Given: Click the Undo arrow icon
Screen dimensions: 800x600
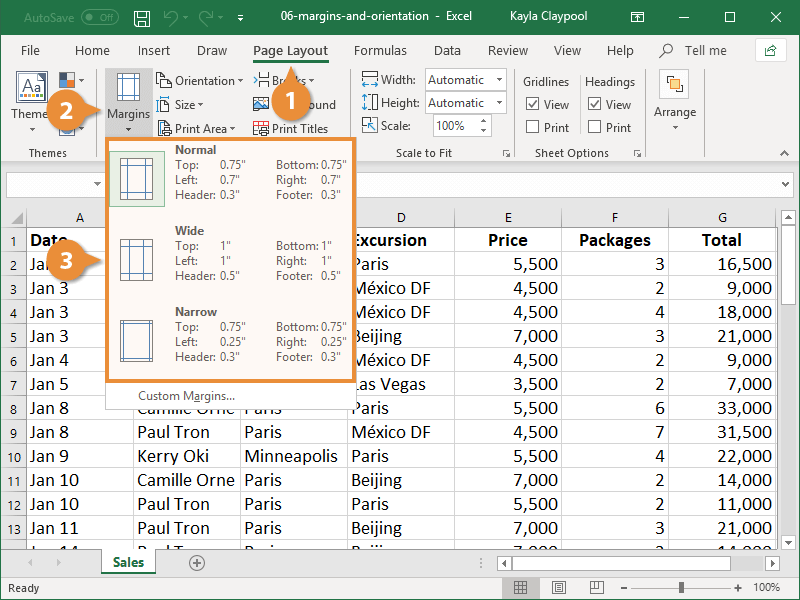Looking at the screenshot, I should pyautogui.click(x=170, y=18).
